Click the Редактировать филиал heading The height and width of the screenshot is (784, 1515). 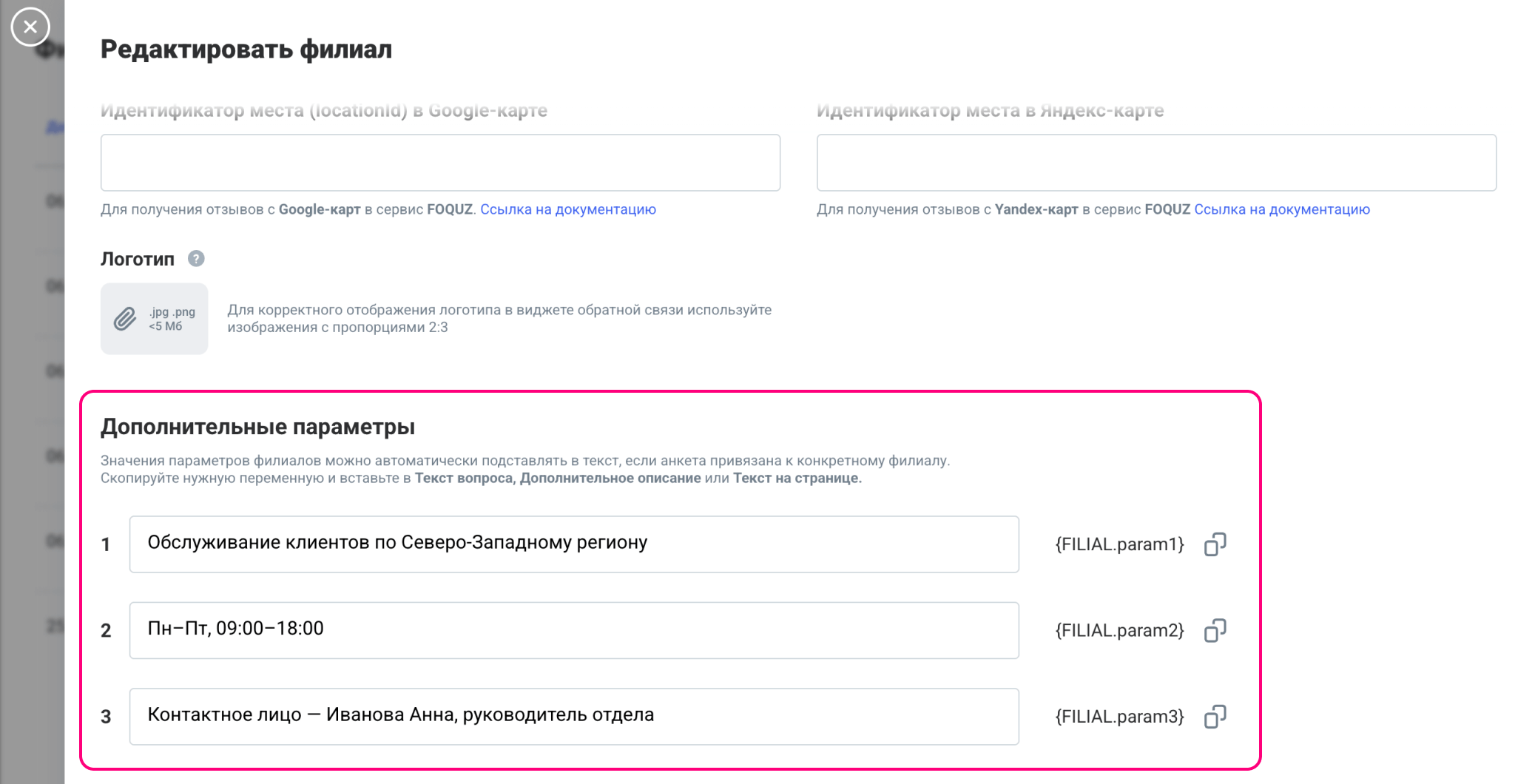246,50
